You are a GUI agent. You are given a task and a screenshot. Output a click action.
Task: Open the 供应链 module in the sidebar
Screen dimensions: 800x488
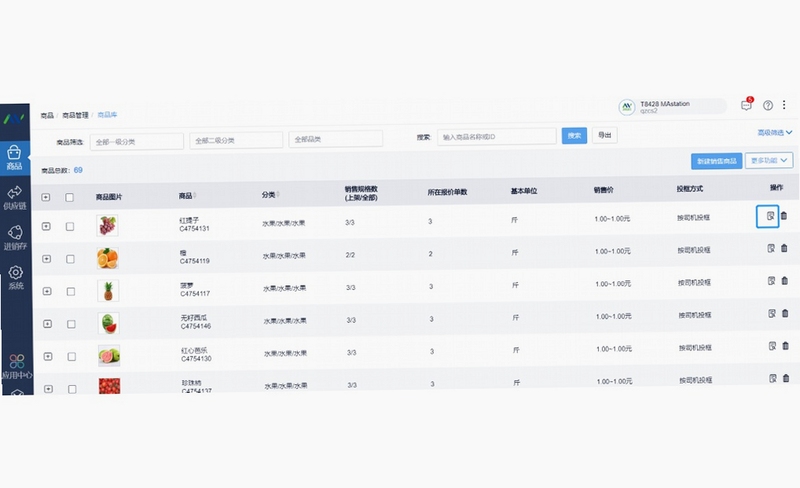14,198
